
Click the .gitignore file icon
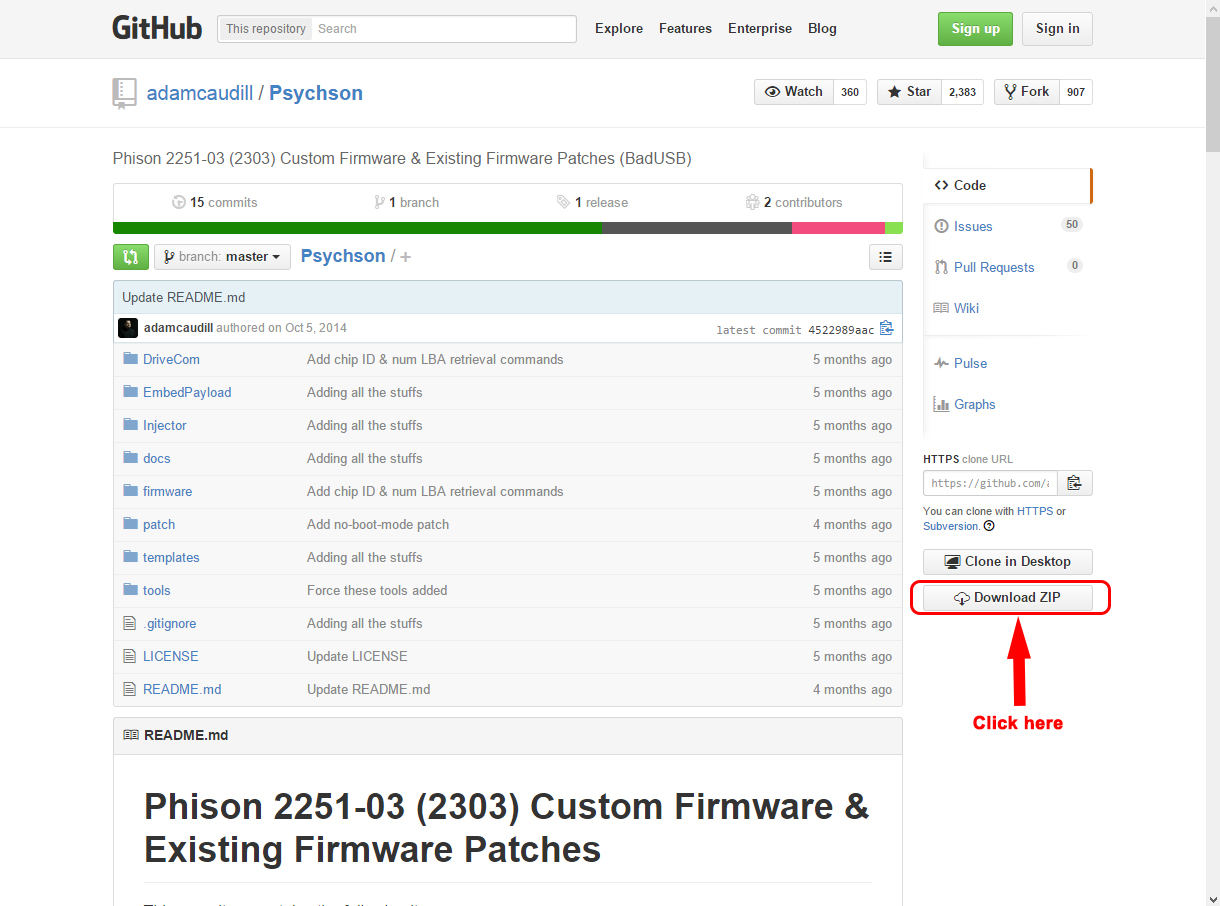(129, 623)
